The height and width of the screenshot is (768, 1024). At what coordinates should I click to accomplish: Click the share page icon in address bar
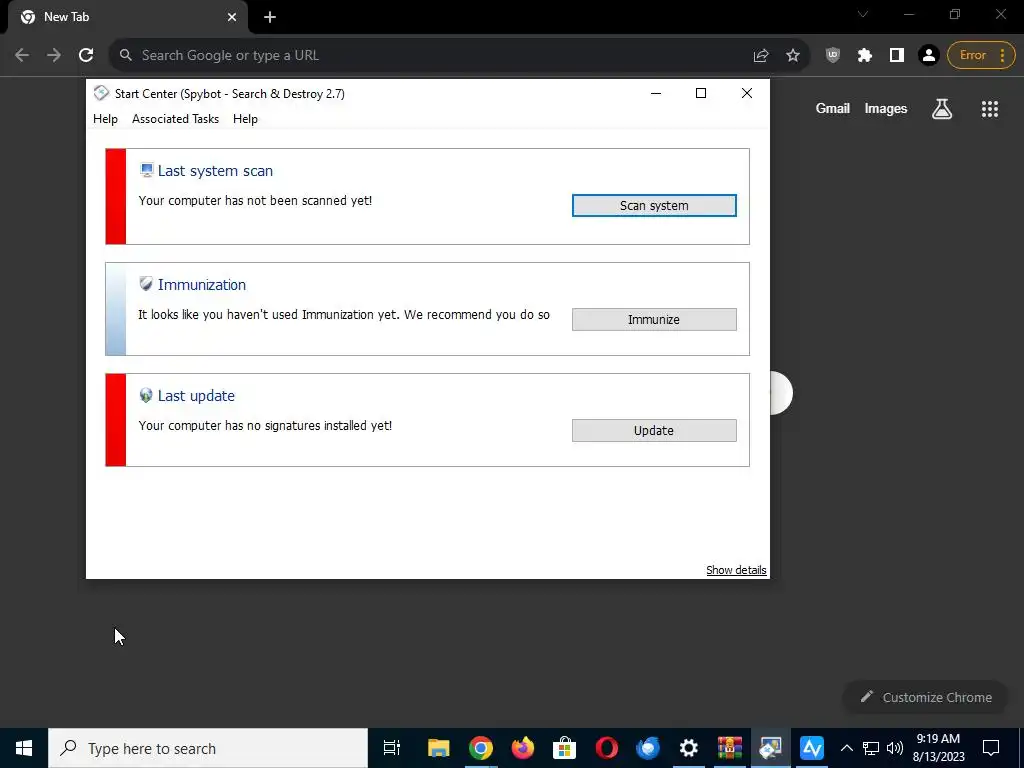tap(761, 56)
